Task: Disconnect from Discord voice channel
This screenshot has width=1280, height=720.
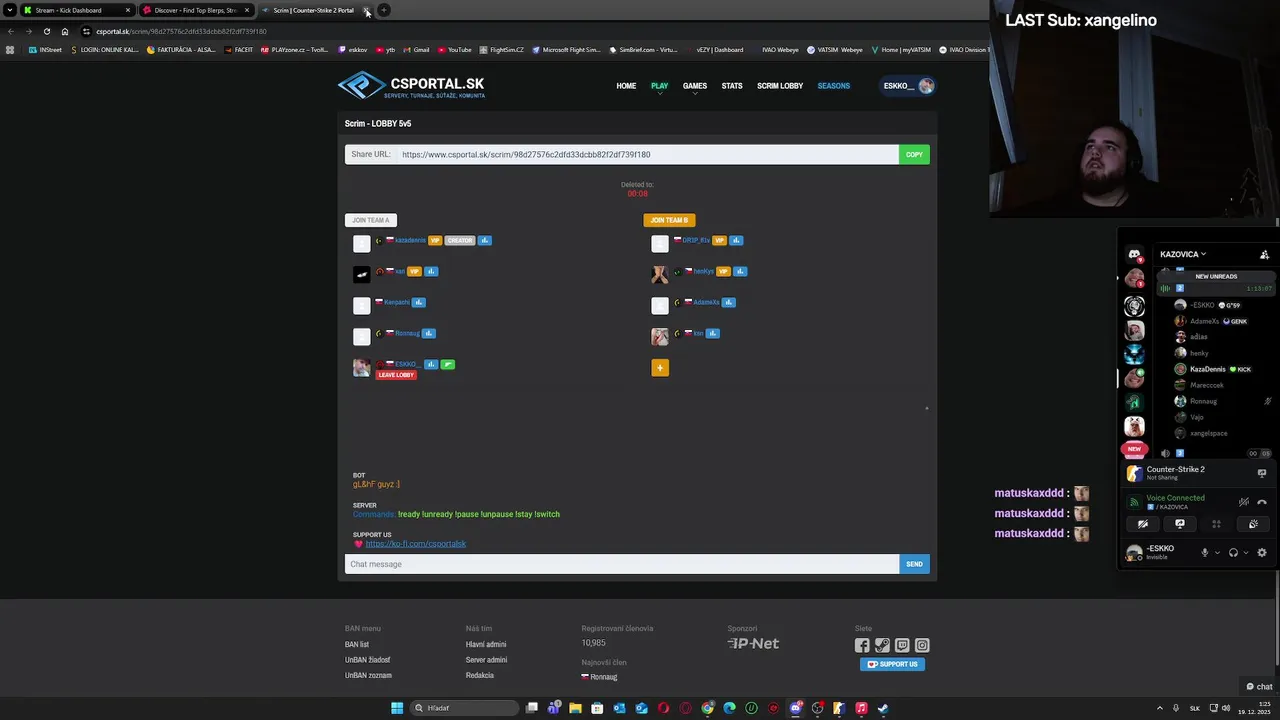Action: tap(1262, 502)
